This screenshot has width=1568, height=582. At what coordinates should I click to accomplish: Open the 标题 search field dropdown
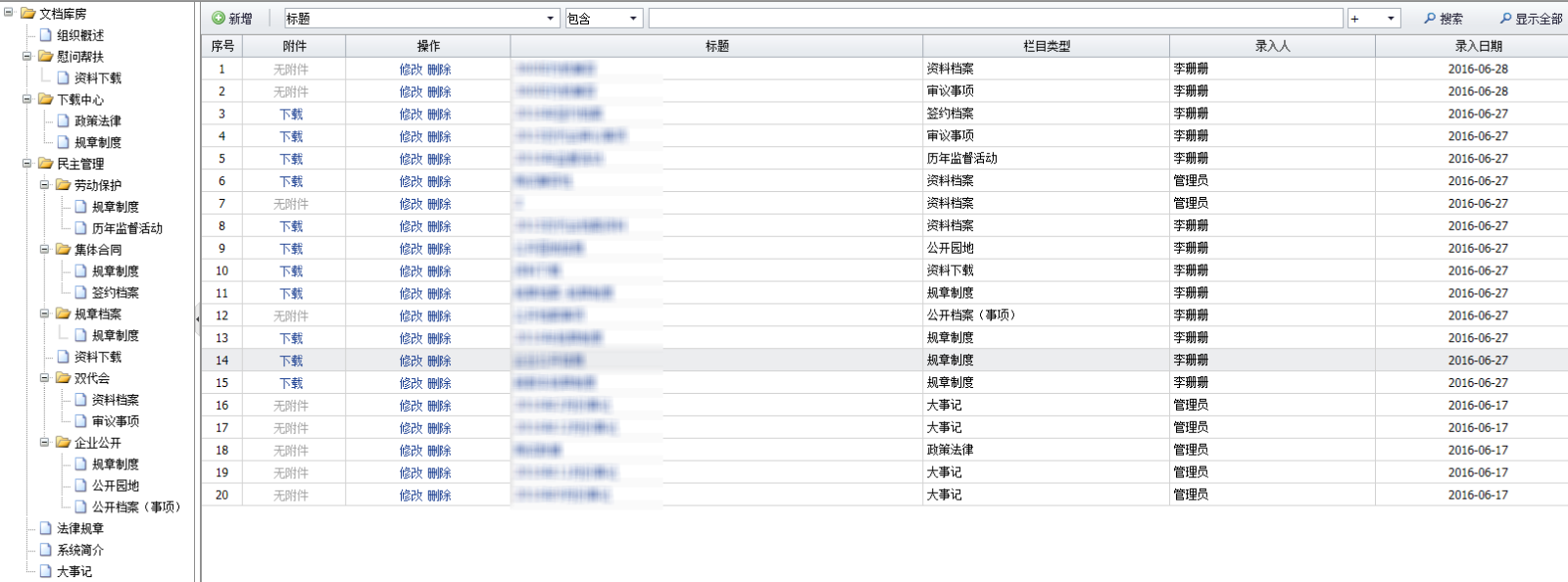(x=551, y=19)
